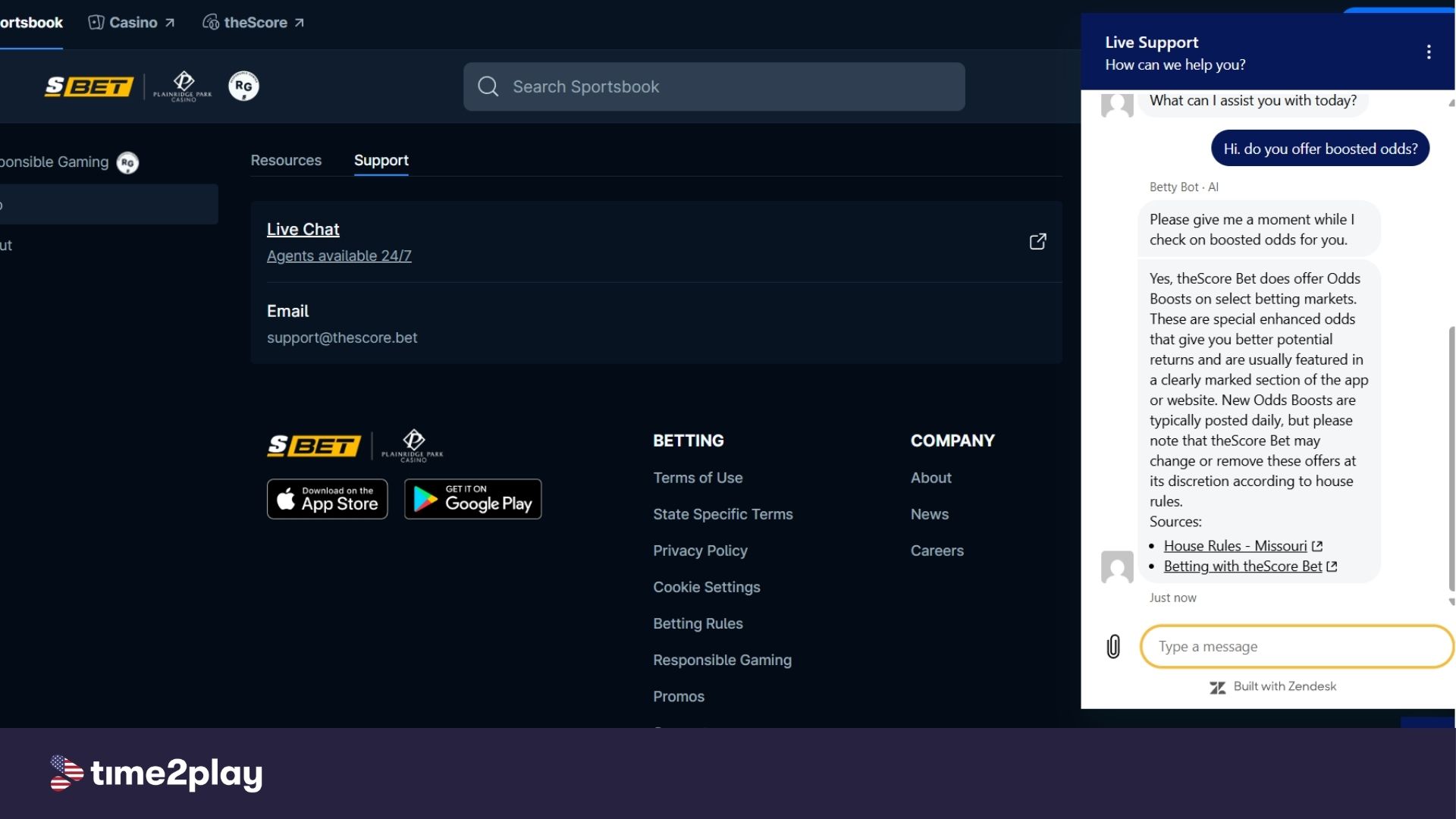Click Betty Bot avatar beside latest message
The image size is (1456, 819).
click(x=1116, y=566)
